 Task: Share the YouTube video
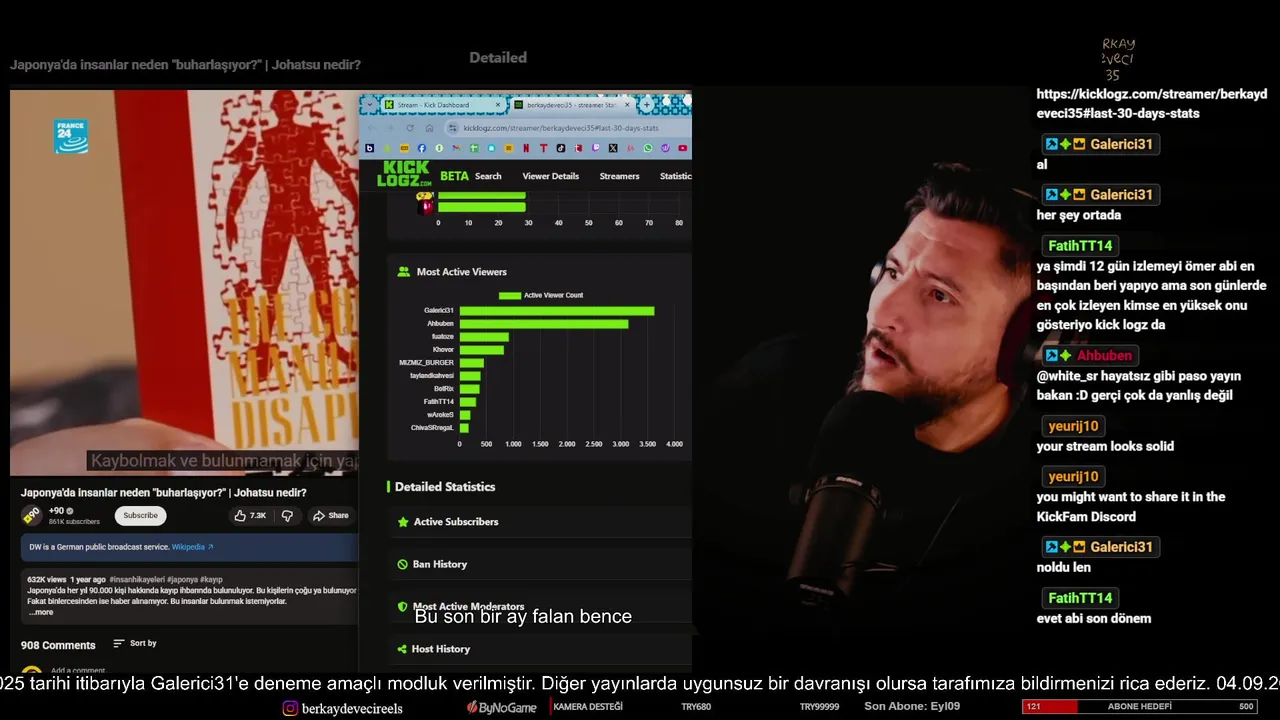coord(331,516)
